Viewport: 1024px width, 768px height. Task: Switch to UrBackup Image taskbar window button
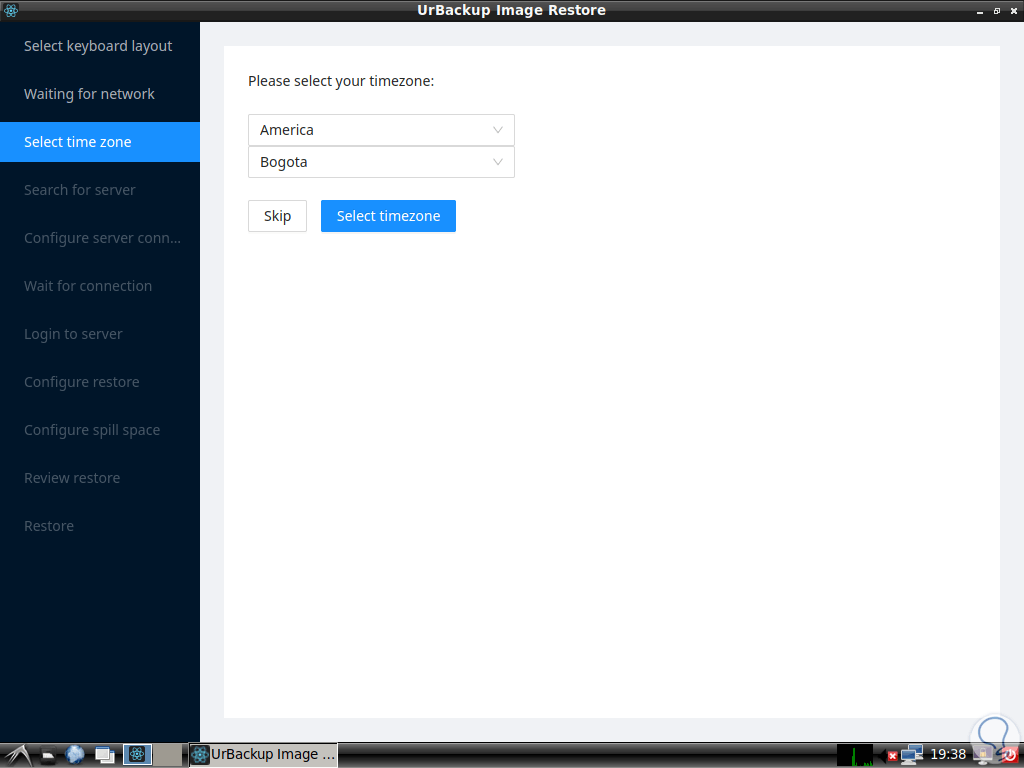click(x=263, y=755)
